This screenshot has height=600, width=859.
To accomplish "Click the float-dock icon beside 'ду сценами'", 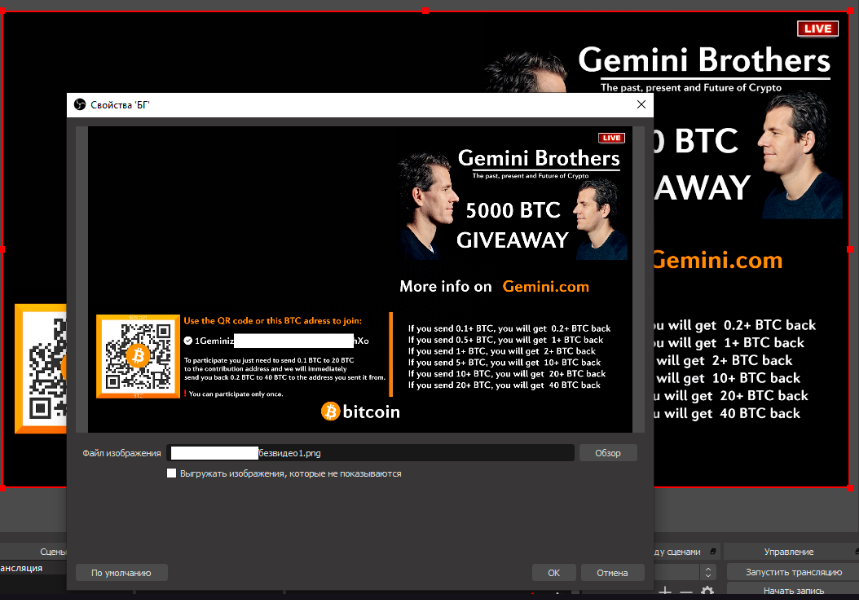I will 713,551.
